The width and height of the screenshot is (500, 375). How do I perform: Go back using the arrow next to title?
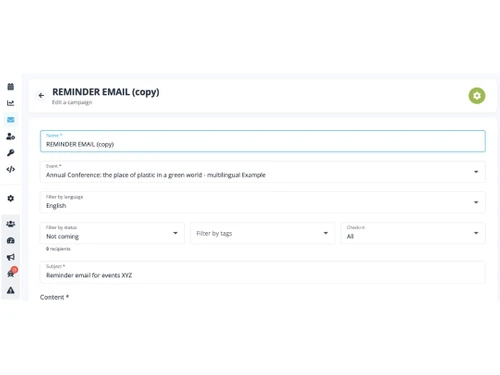41,96
